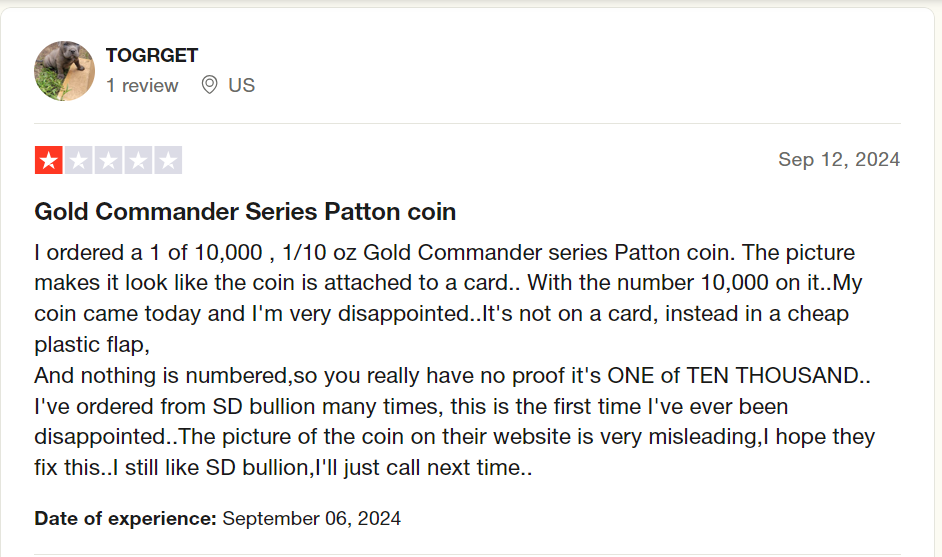Click the first line starting 'I ordered a 1'

coord(445,252)
